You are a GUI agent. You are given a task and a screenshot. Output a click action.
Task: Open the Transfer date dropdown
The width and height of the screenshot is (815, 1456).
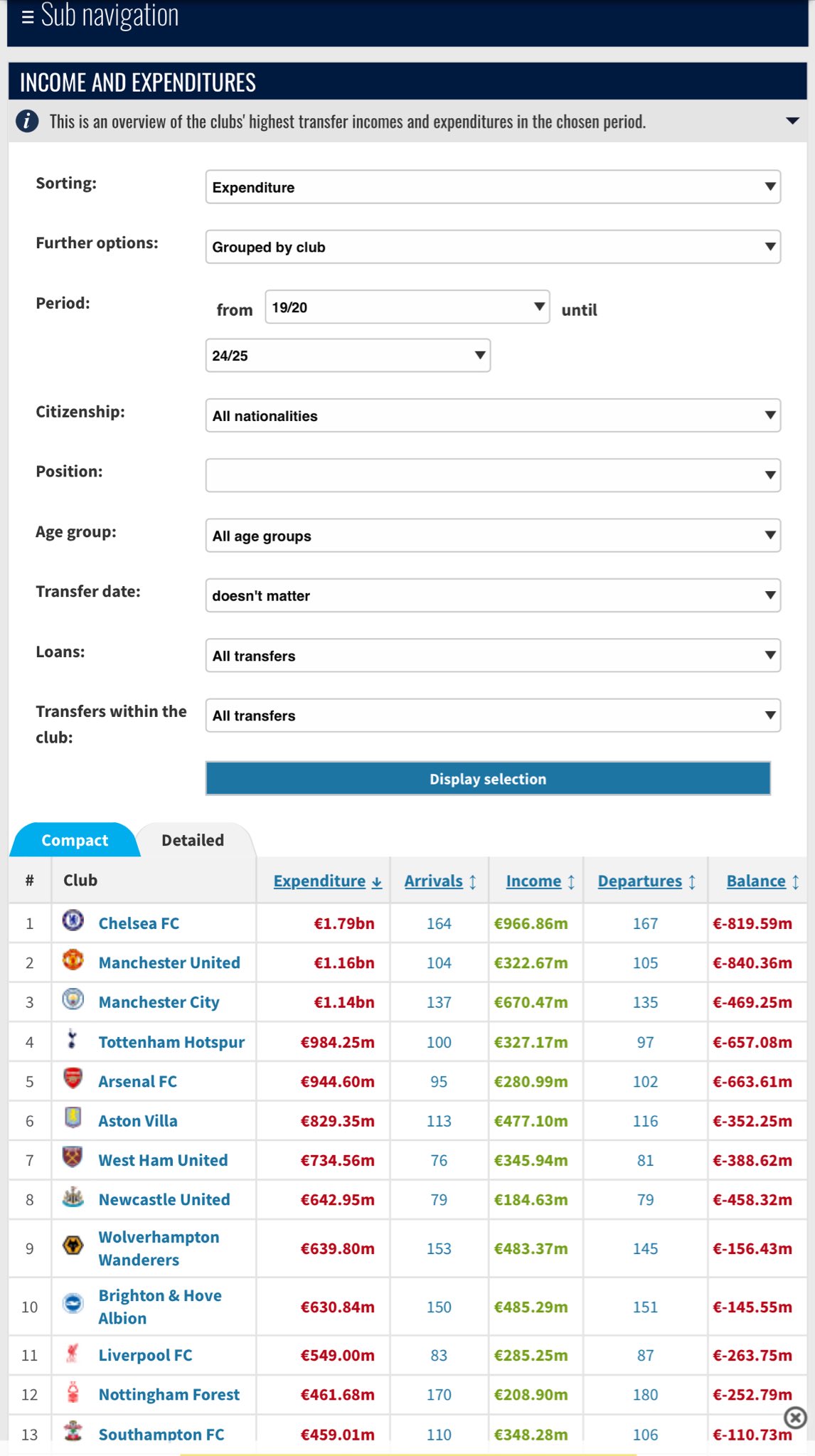(x=493, y=595)
